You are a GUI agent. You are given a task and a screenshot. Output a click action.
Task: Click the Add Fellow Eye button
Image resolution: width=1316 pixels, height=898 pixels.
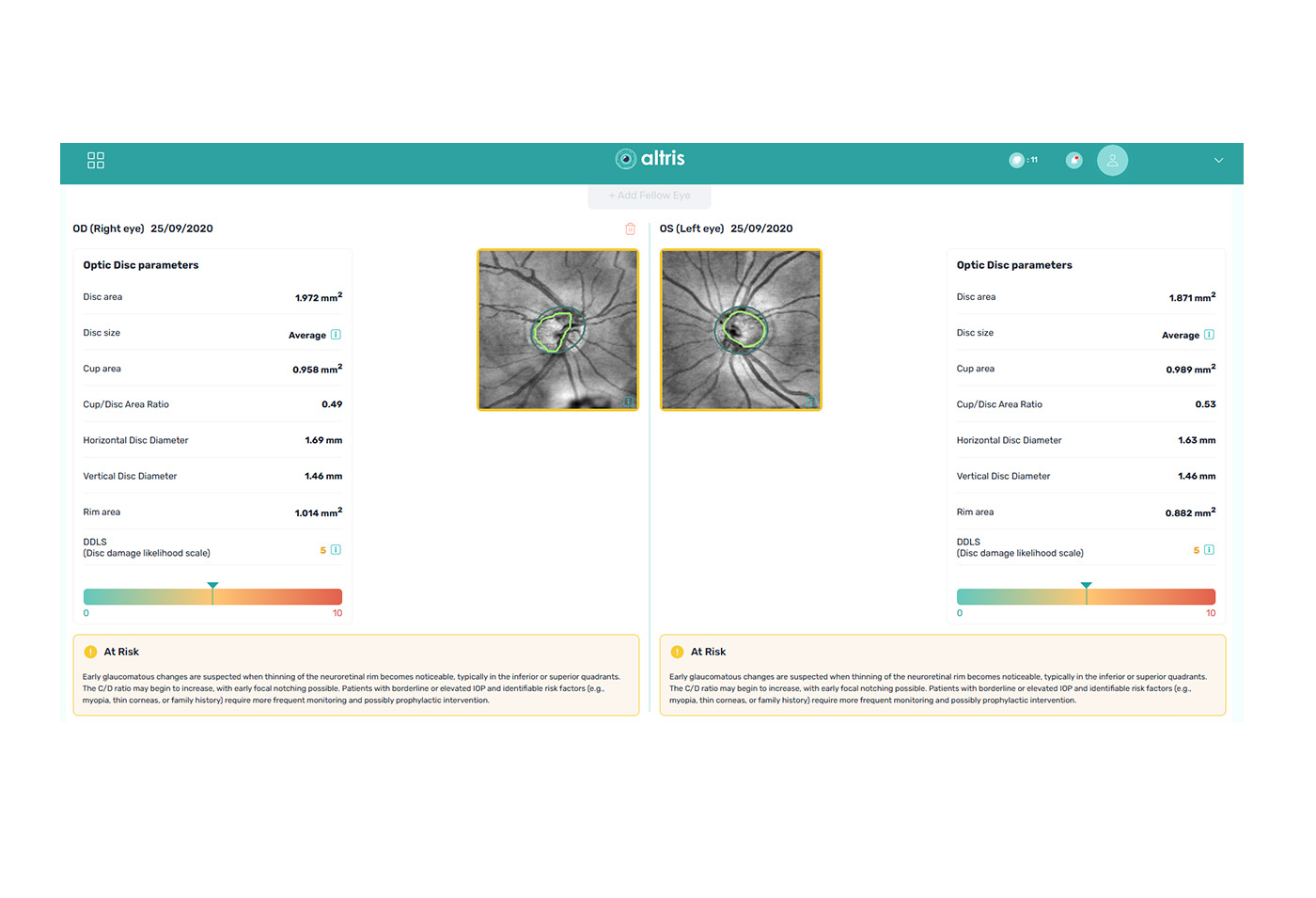(650, 196)
